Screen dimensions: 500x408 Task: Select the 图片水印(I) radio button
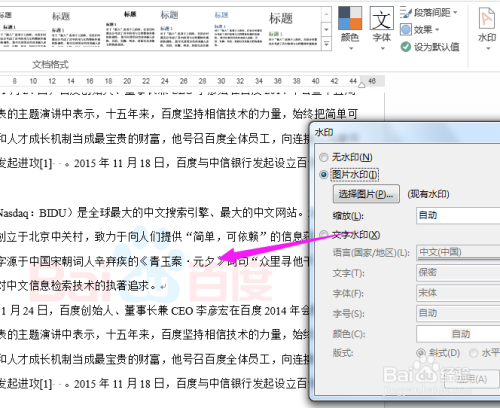[324, 174]
